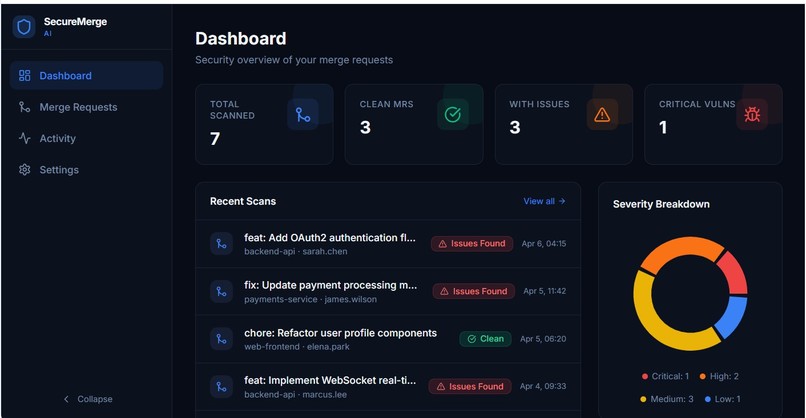Click the Severity Breakdown heading

click(x=661, y=204)
